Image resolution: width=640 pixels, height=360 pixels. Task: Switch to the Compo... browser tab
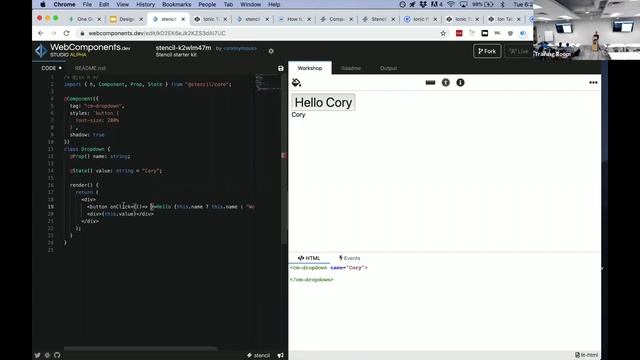(x=336, y=19)
